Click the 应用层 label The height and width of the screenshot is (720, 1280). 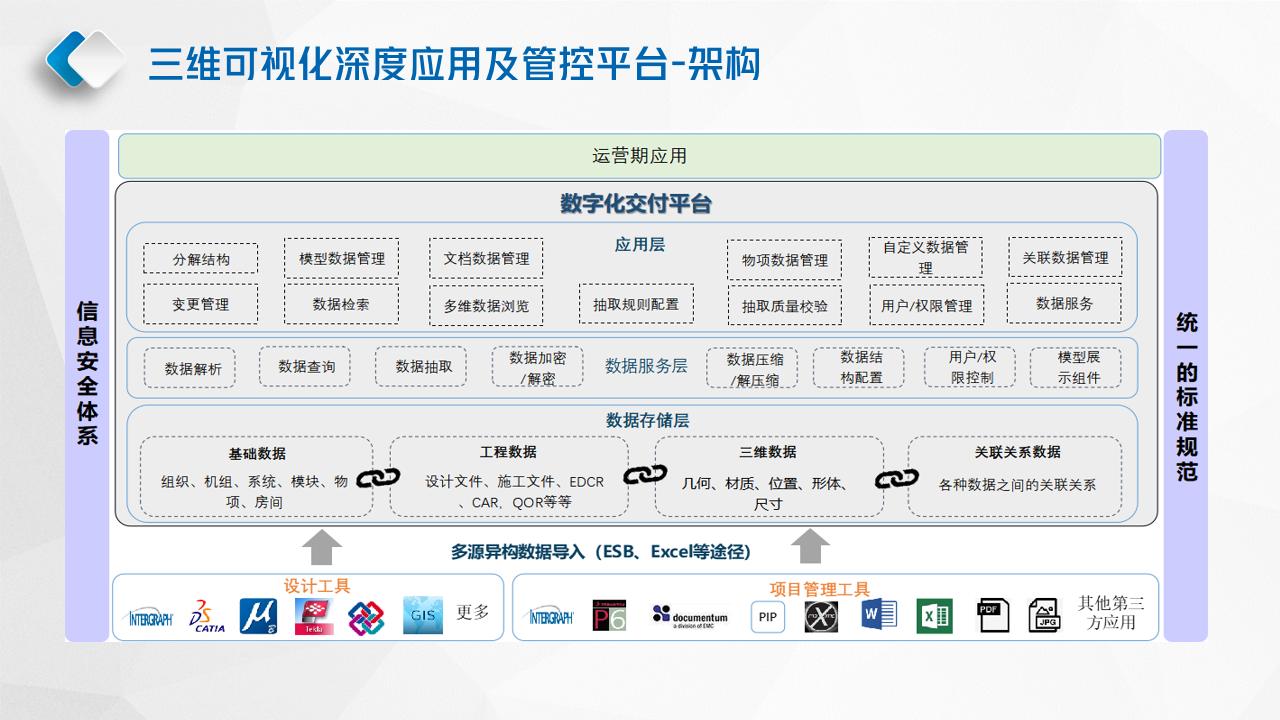tap(639, 244)
